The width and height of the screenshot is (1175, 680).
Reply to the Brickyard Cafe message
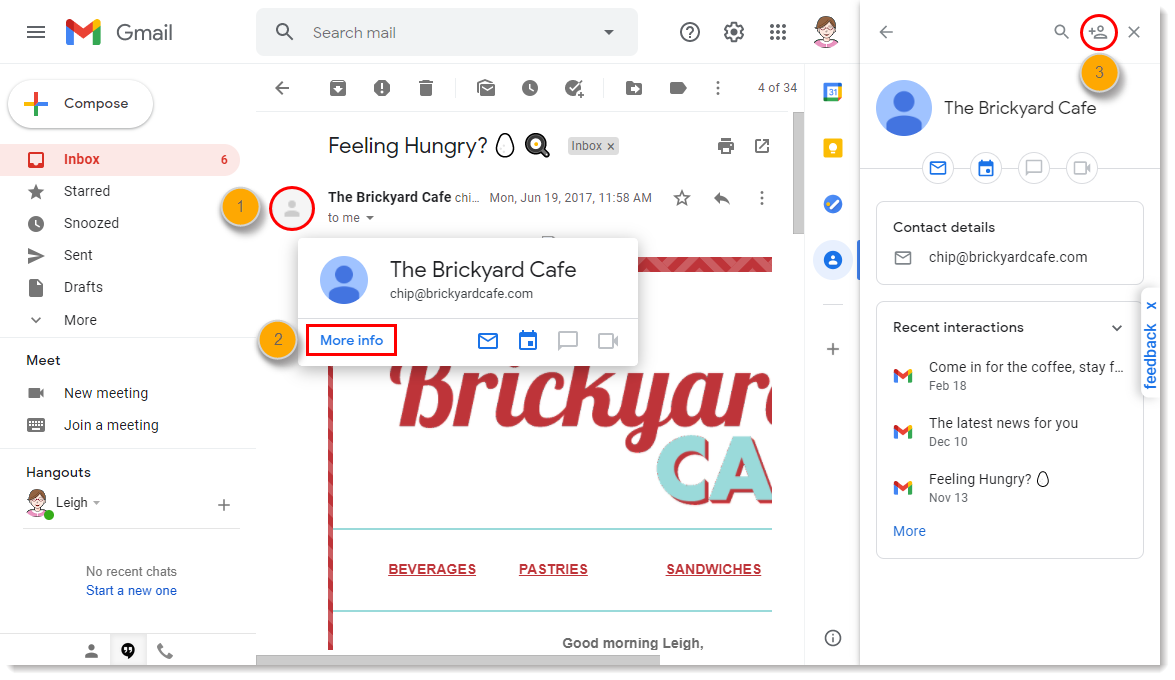[x=722, y=198]
